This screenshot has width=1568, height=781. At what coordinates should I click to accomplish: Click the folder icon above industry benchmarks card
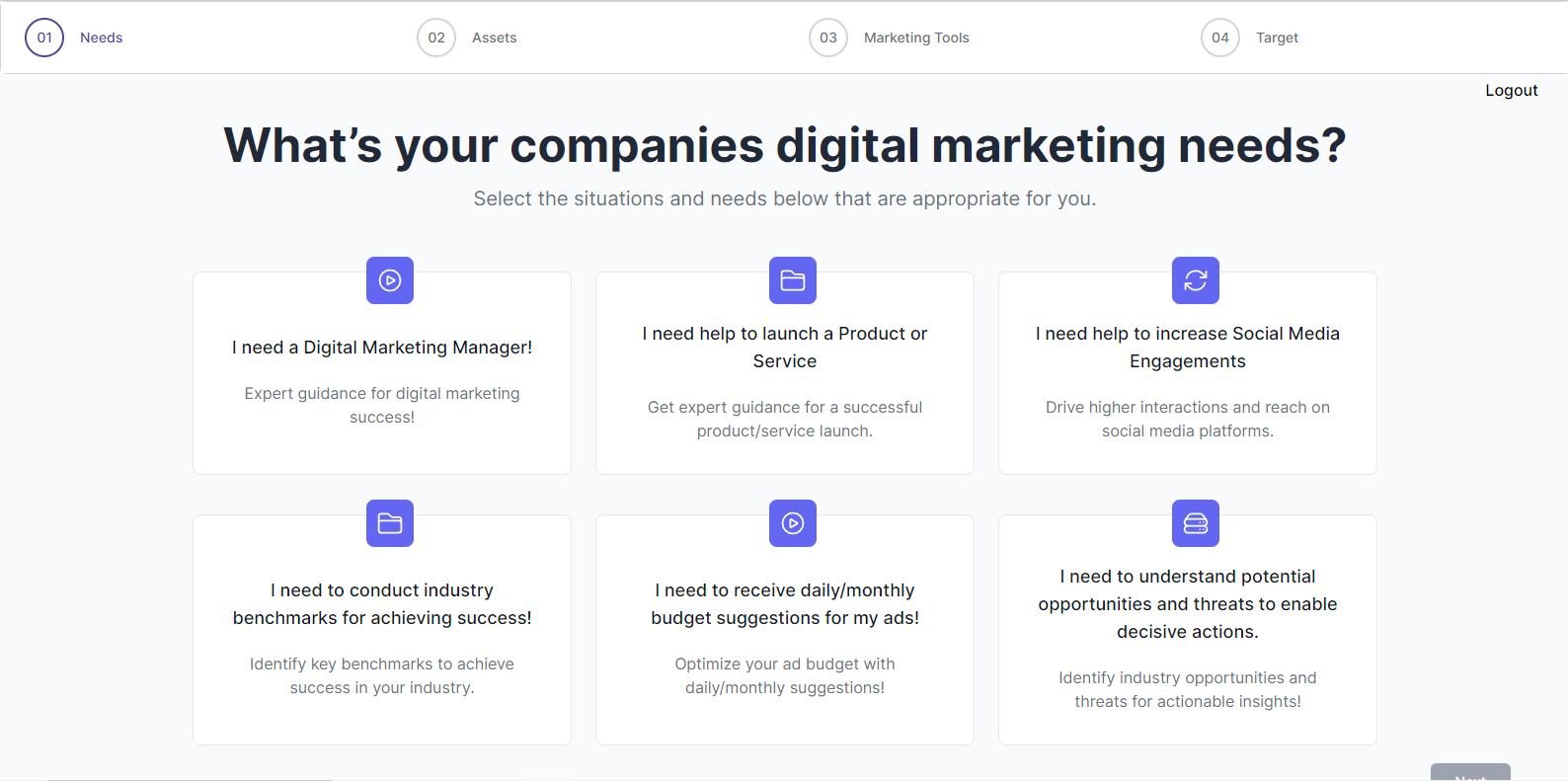390,523
